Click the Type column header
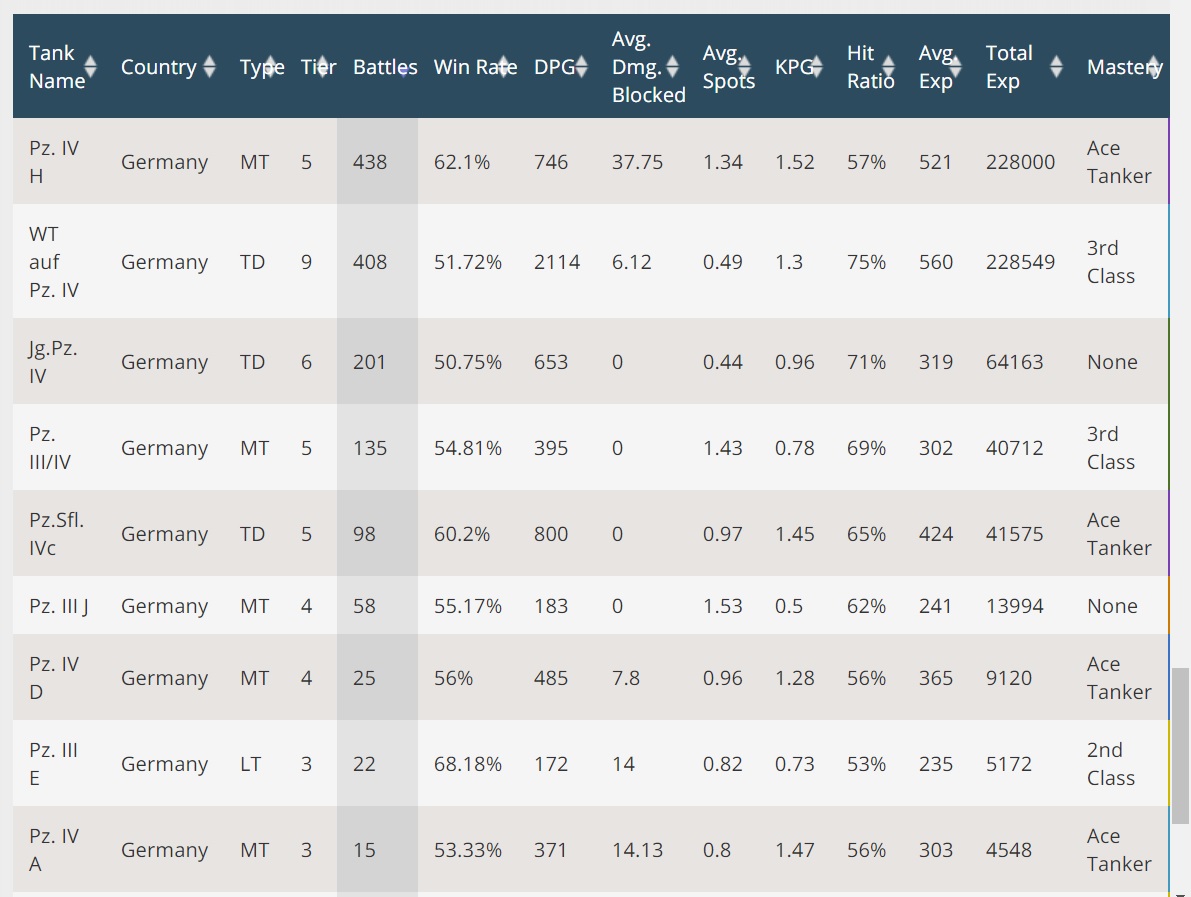Viewport: 1191px width, 897px height. pos(262,67)
